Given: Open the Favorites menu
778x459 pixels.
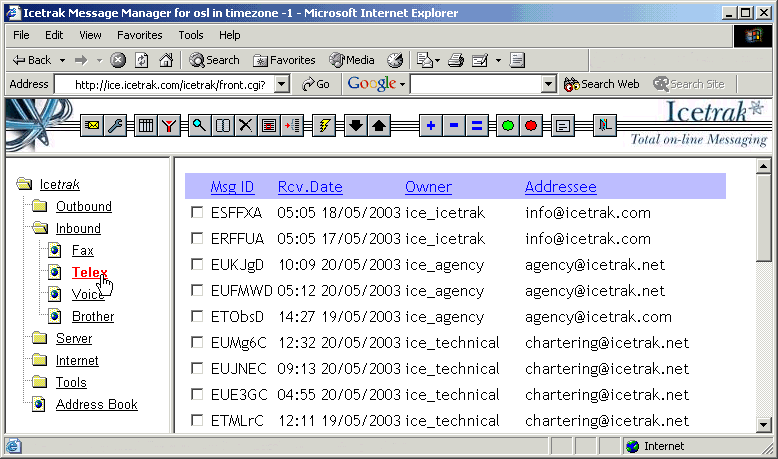Looking at the screenshot, I should 139,35.
